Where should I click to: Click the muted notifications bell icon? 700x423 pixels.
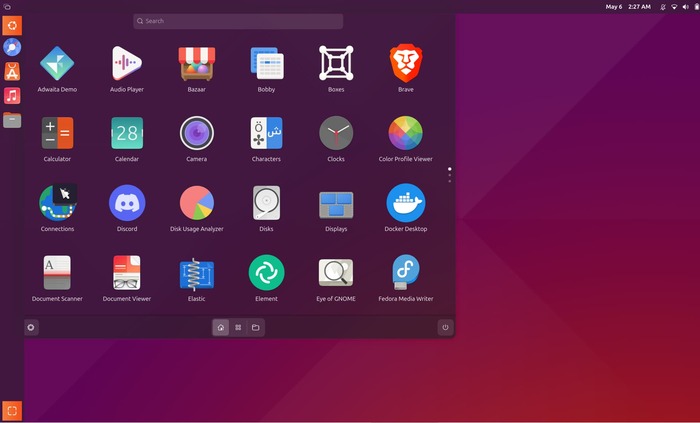[x=663, y=7]
